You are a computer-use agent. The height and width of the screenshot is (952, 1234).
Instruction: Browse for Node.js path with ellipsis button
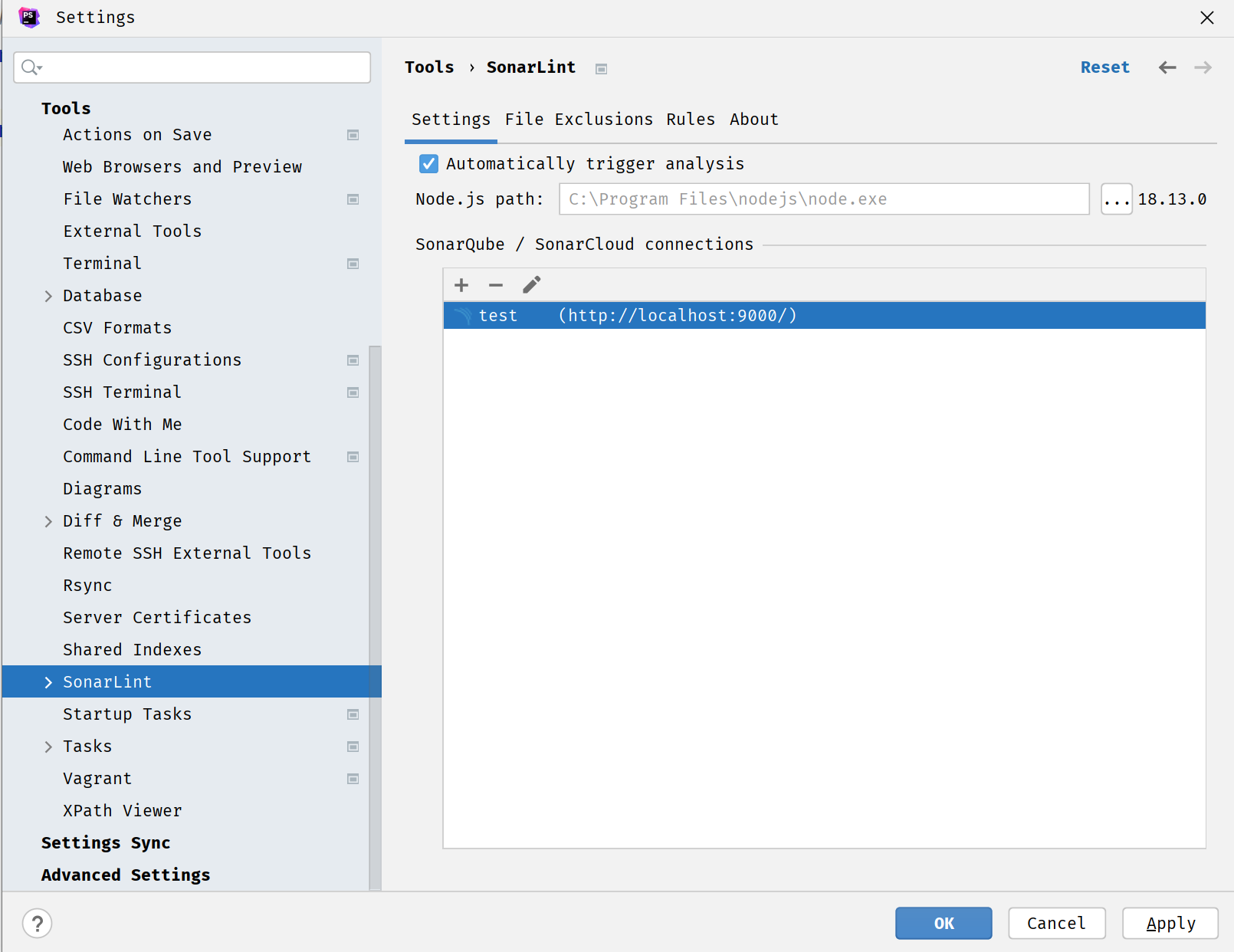pos(1116,199)
